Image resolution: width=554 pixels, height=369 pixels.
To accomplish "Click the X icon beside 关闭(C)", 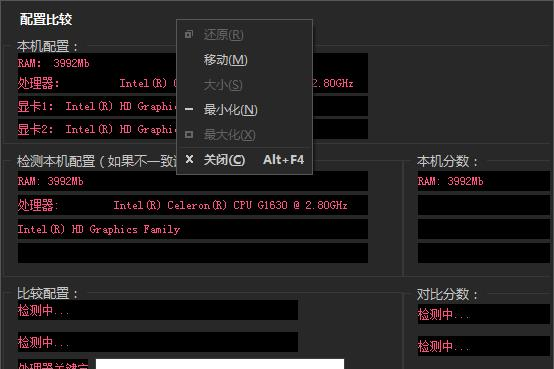I will pyautogui.click(x=189, y=159).
